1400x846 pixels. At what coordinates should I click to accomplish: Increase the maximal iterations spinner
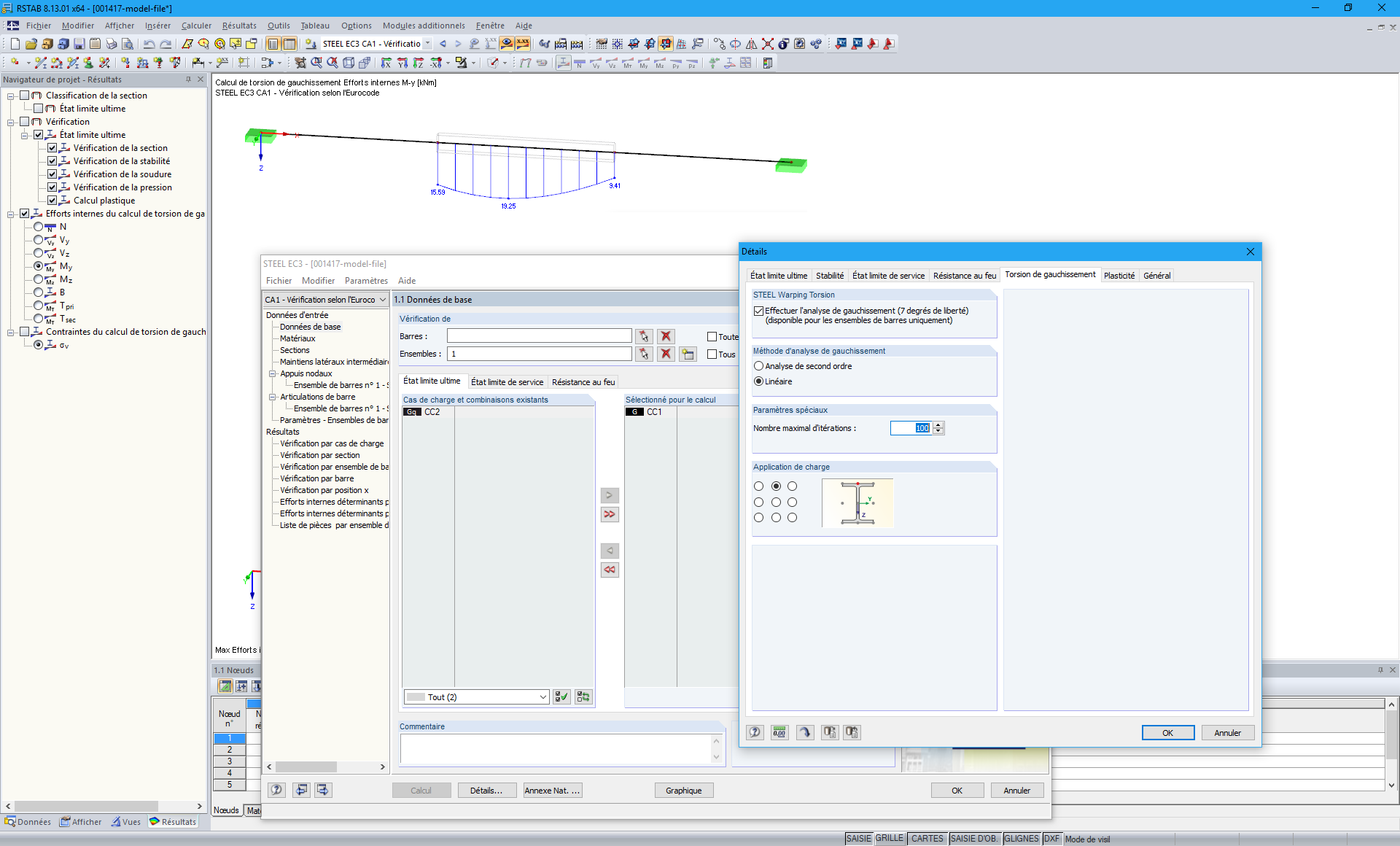[938, 425]
